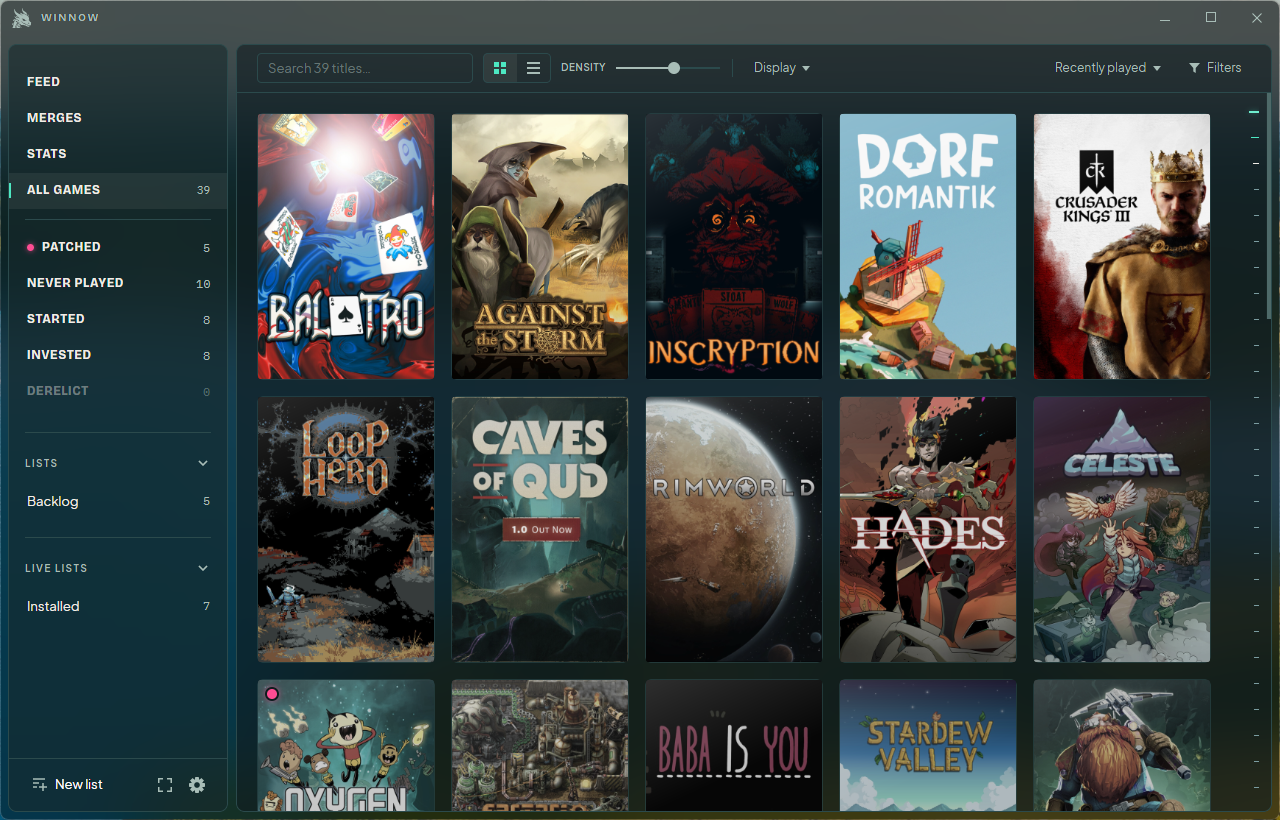Open the Dorfromantik game cover
This screenshot has width=1280, height=820.
(928, 246)
